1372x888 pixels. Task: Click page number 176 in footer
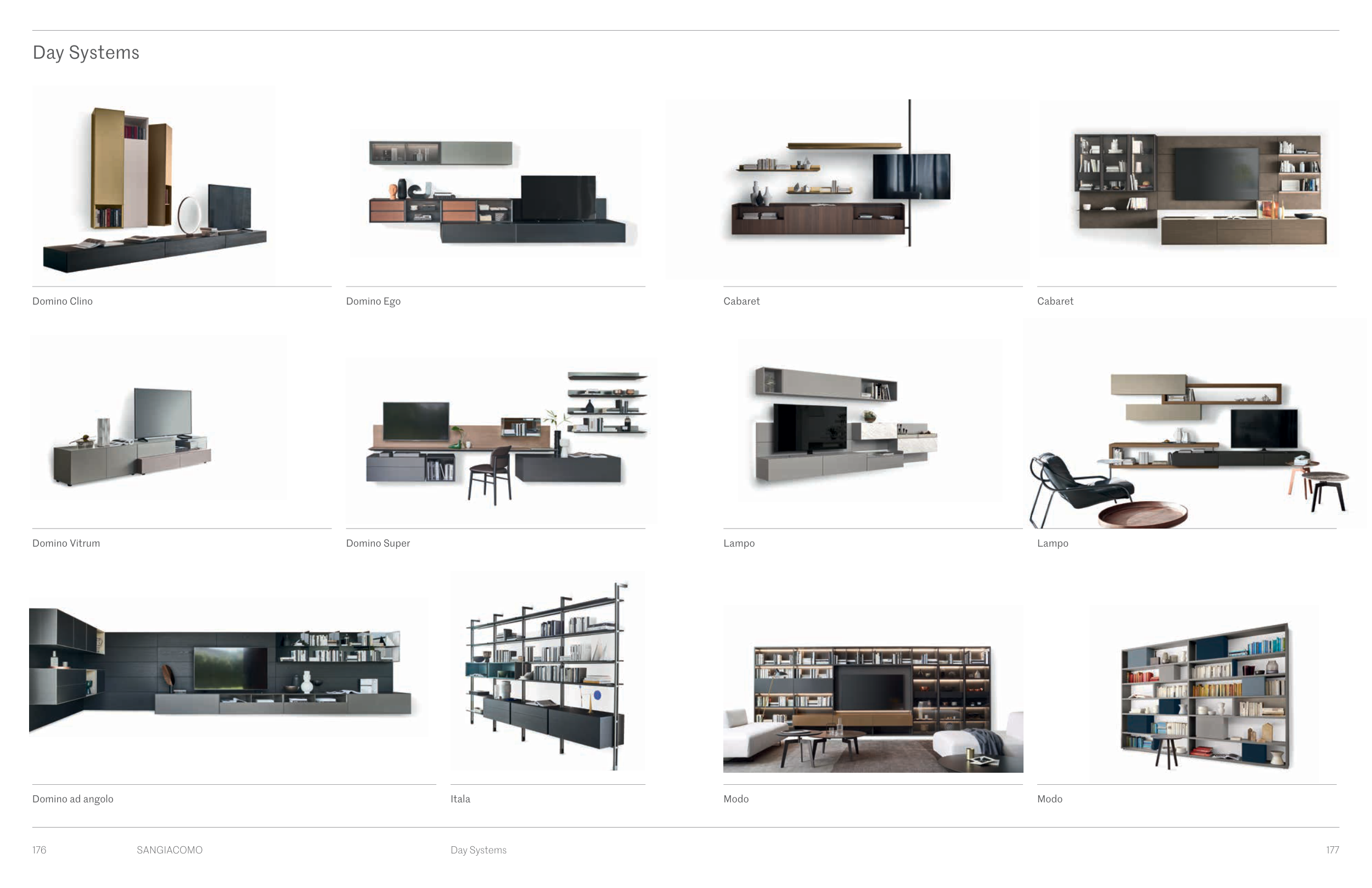39,850
